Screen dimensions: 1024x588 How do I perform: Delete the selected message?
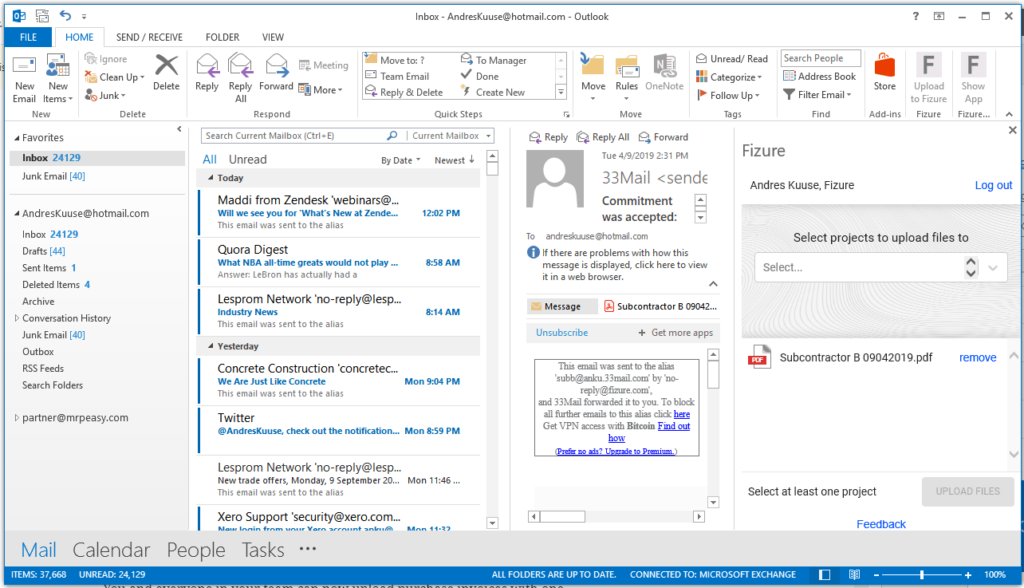click(166, 73)
